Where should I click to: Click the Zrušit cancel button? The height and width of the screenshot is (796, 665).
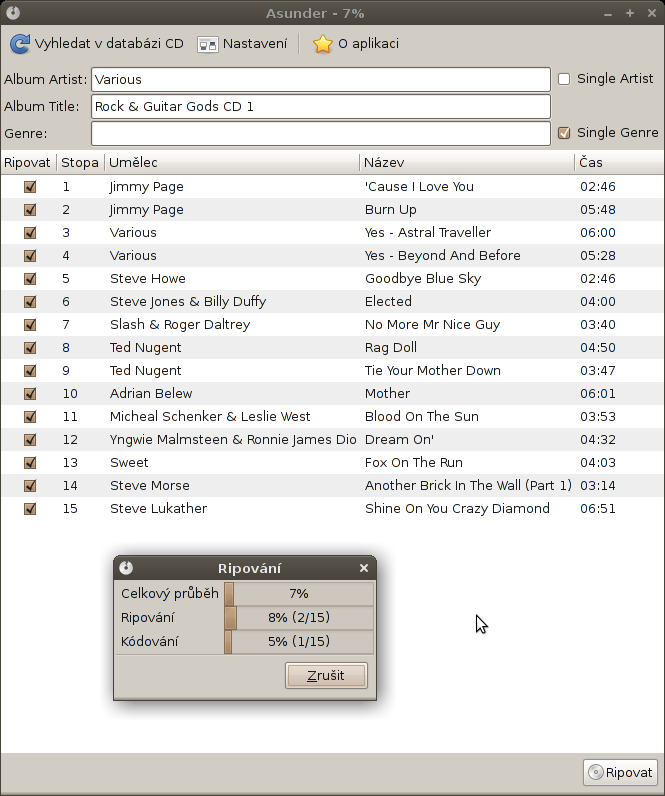[x=326, y=676]
